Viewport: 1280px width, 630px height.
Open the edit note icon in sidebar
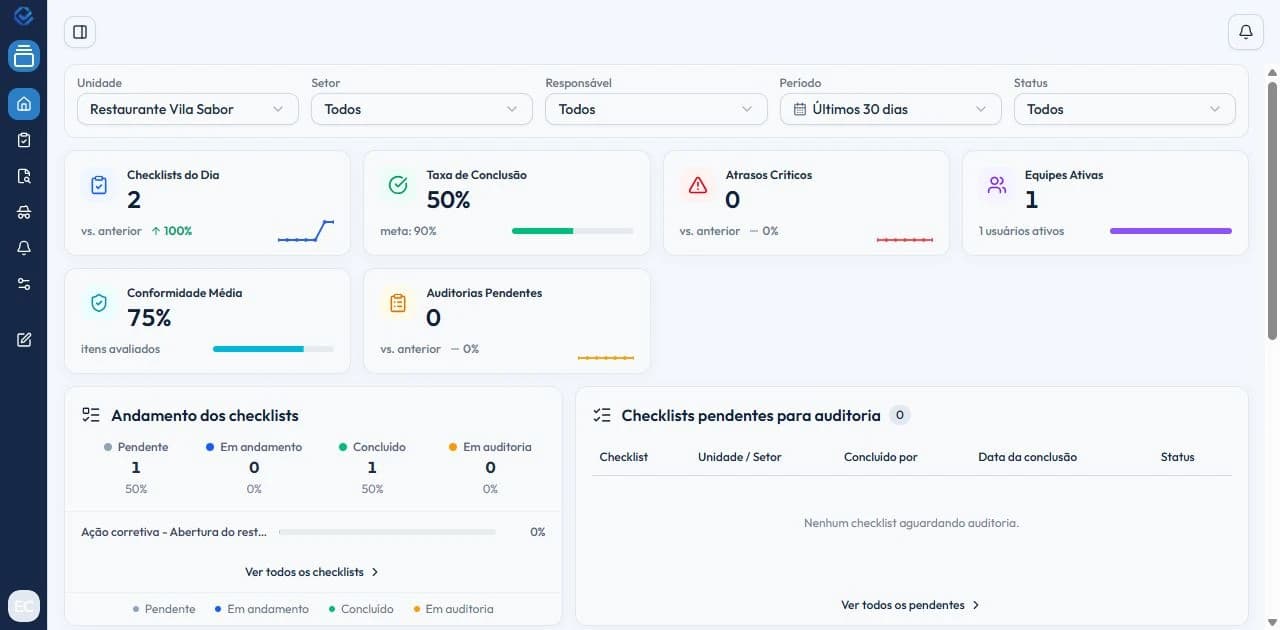click(24, 340)
